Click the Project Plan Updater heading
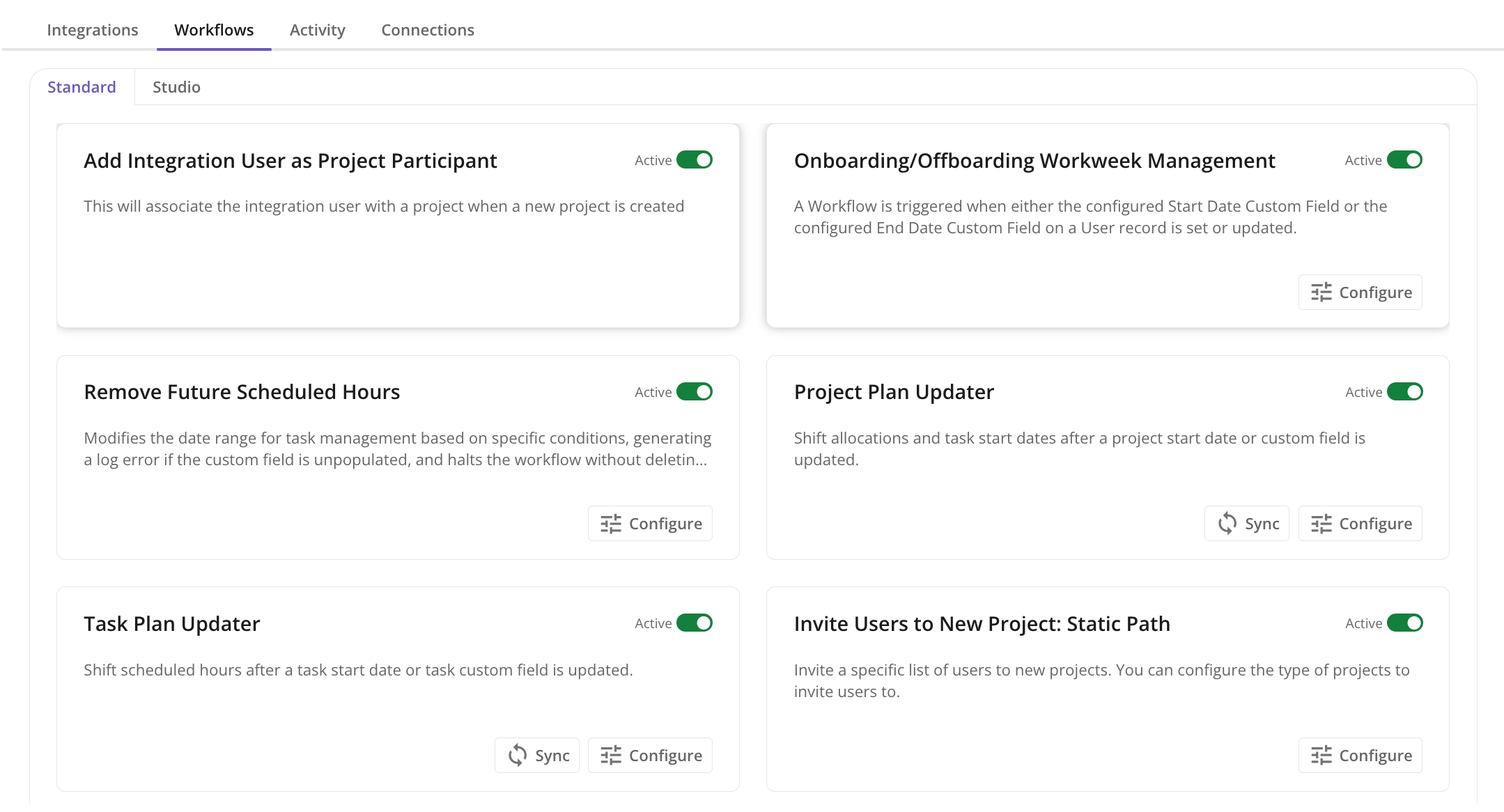This screenshot has width=1504, height=812. click(894, 392)
